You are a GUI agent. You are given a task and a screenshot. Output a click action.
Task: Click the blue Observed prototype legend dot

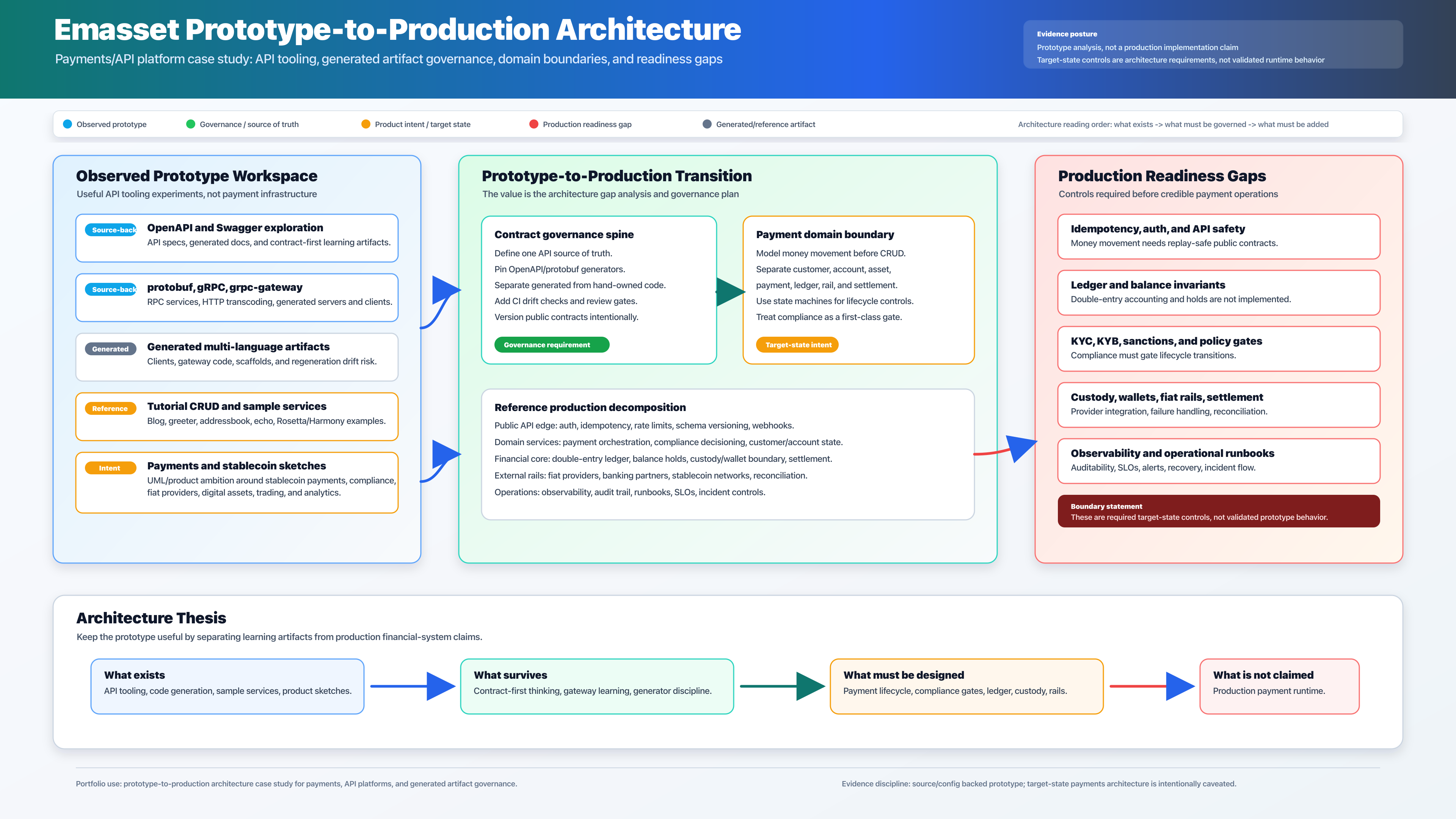click(67, 124)
